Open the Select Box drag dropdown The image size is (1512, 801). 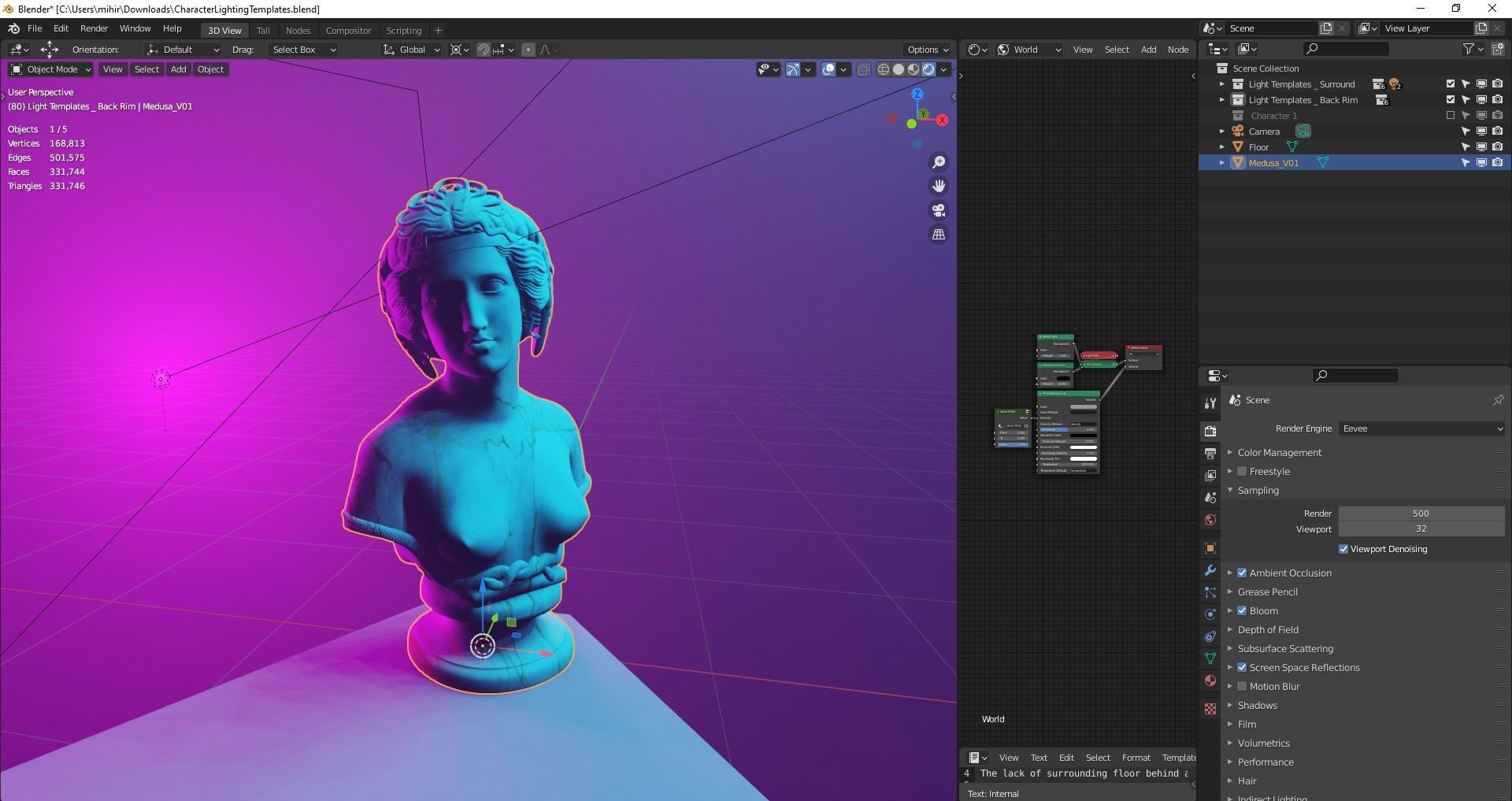(302, 50)
